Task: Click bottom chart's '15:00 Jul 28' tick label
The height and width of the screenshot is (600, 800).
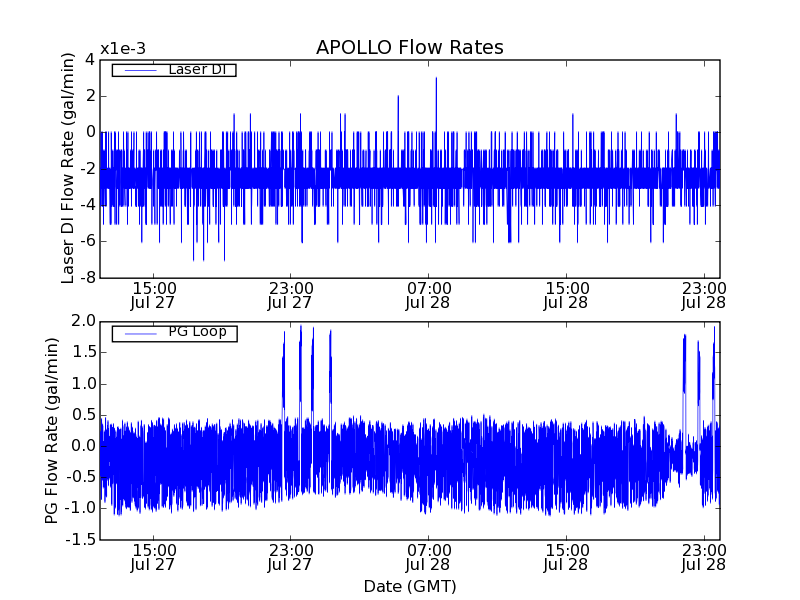Action: pyautogui.click(x=566, y=557)
